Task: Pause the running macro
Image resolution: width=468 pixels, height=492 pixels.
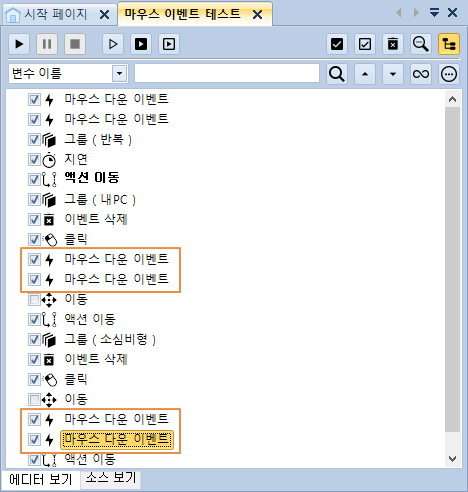Action: [x=47, y=44]
